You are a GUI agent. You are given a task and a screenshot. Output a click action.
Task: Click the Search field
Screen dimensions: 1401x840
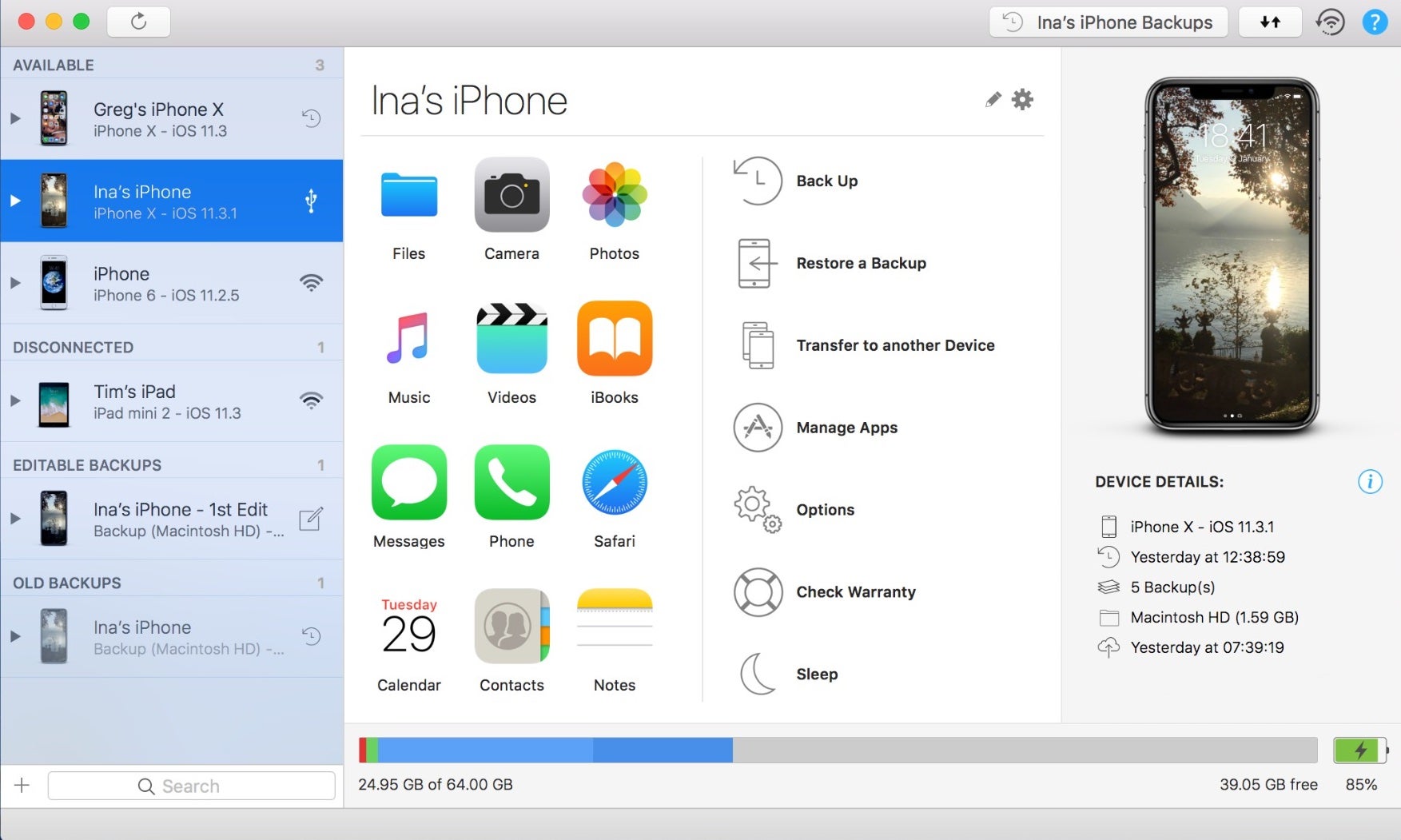(x=191, y=786)
